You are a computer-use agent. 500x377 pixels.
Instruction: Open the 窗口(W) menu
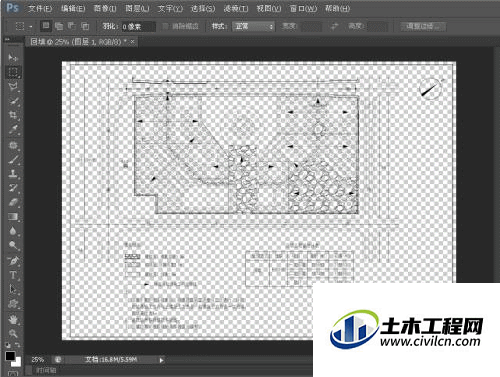tap(303, 8)
